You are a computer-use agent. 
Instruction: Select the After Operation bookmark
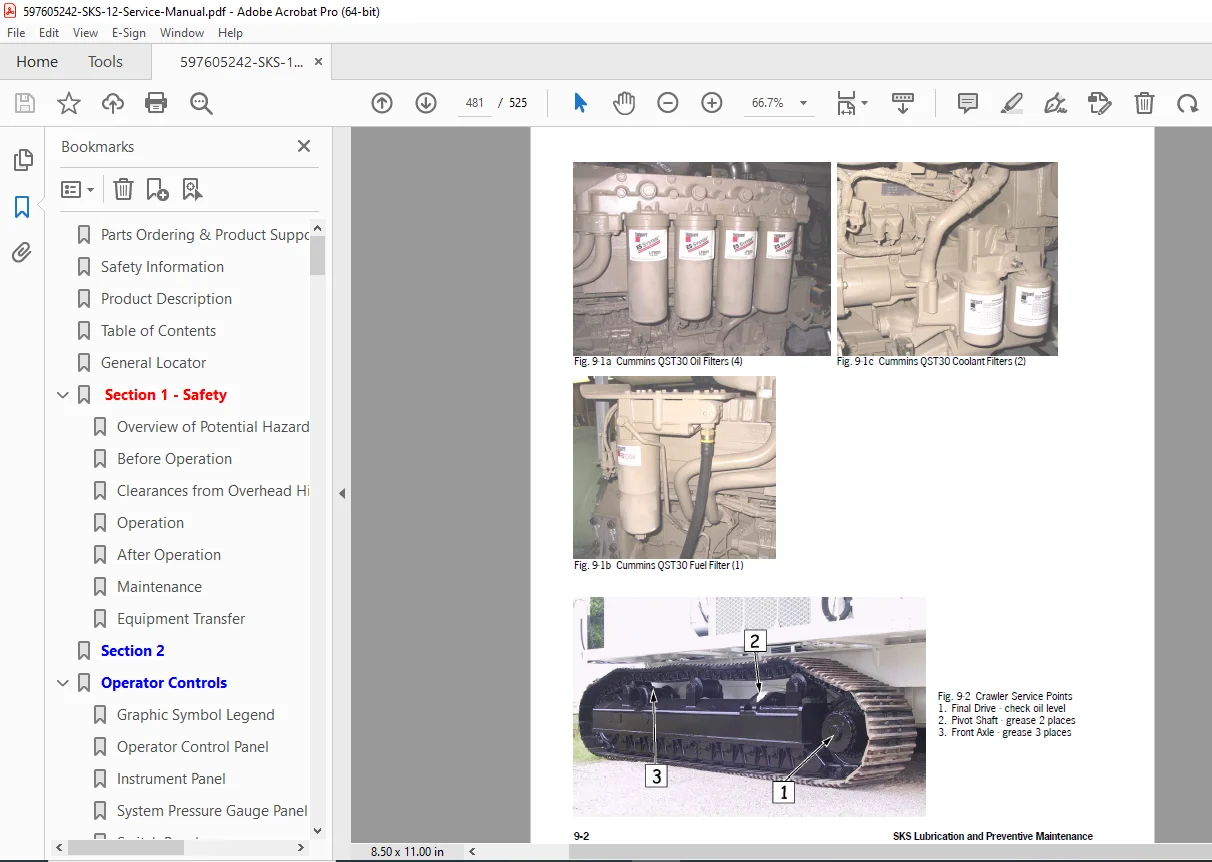point(169,555)
